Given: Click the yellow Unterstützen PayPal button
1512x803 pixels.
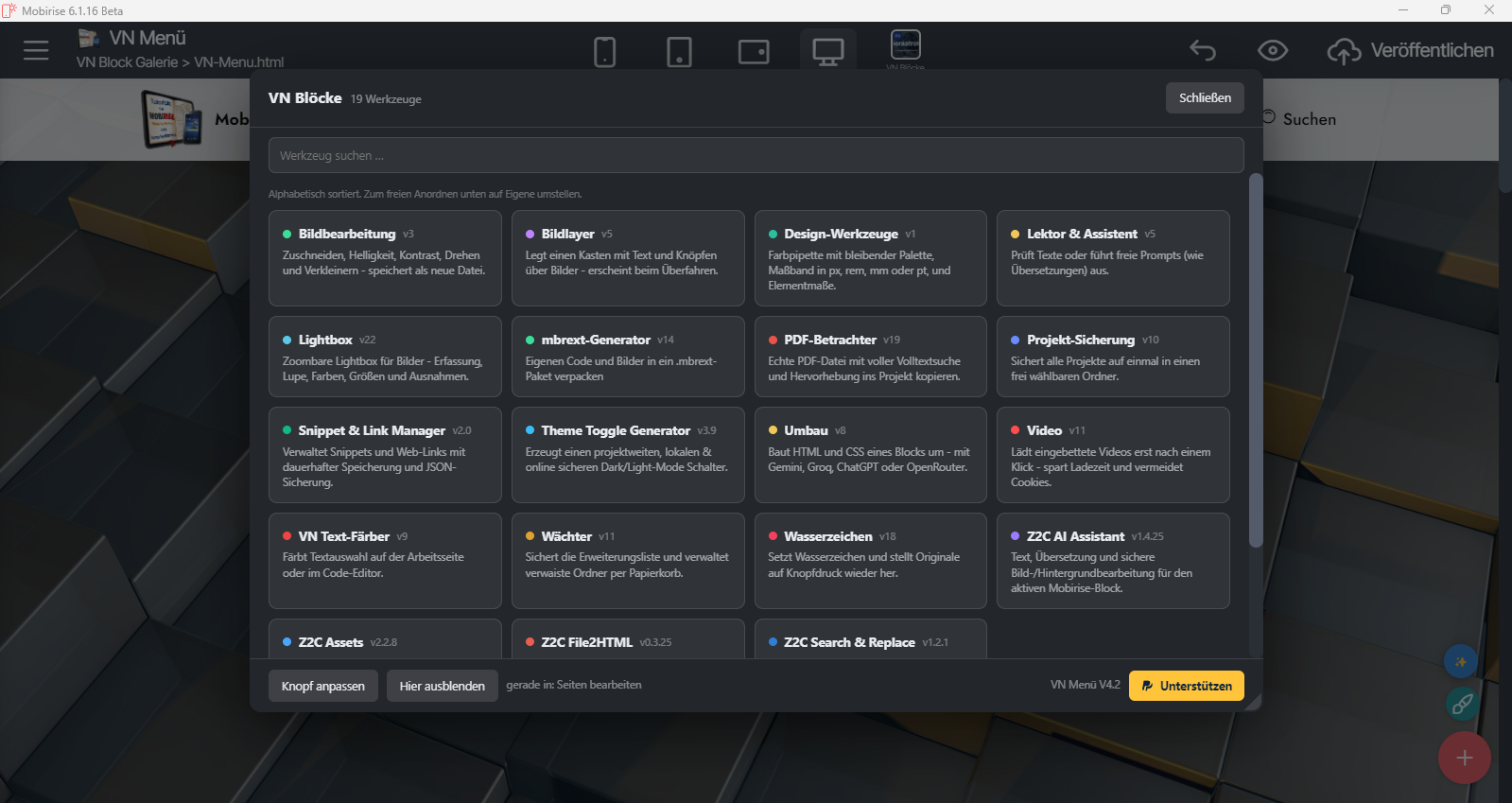Looking at the screenshot, I should click(1186, 686).
